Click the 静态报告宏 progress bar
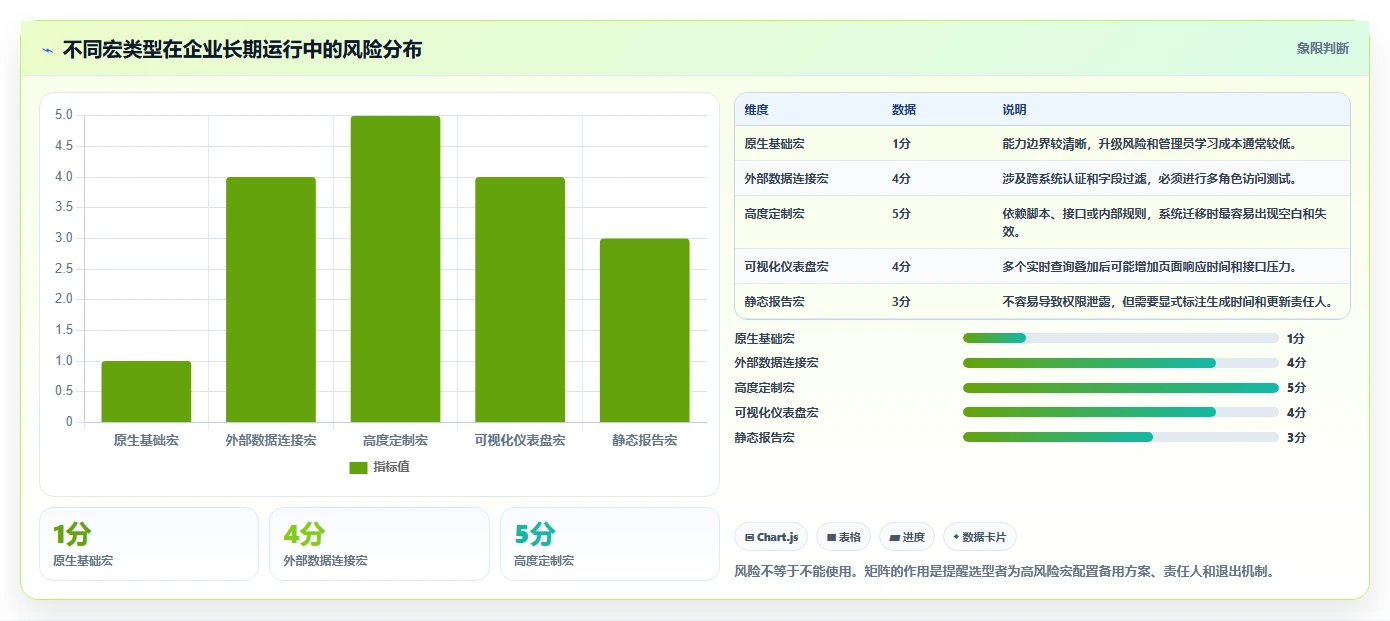 tap(1121, 437)
